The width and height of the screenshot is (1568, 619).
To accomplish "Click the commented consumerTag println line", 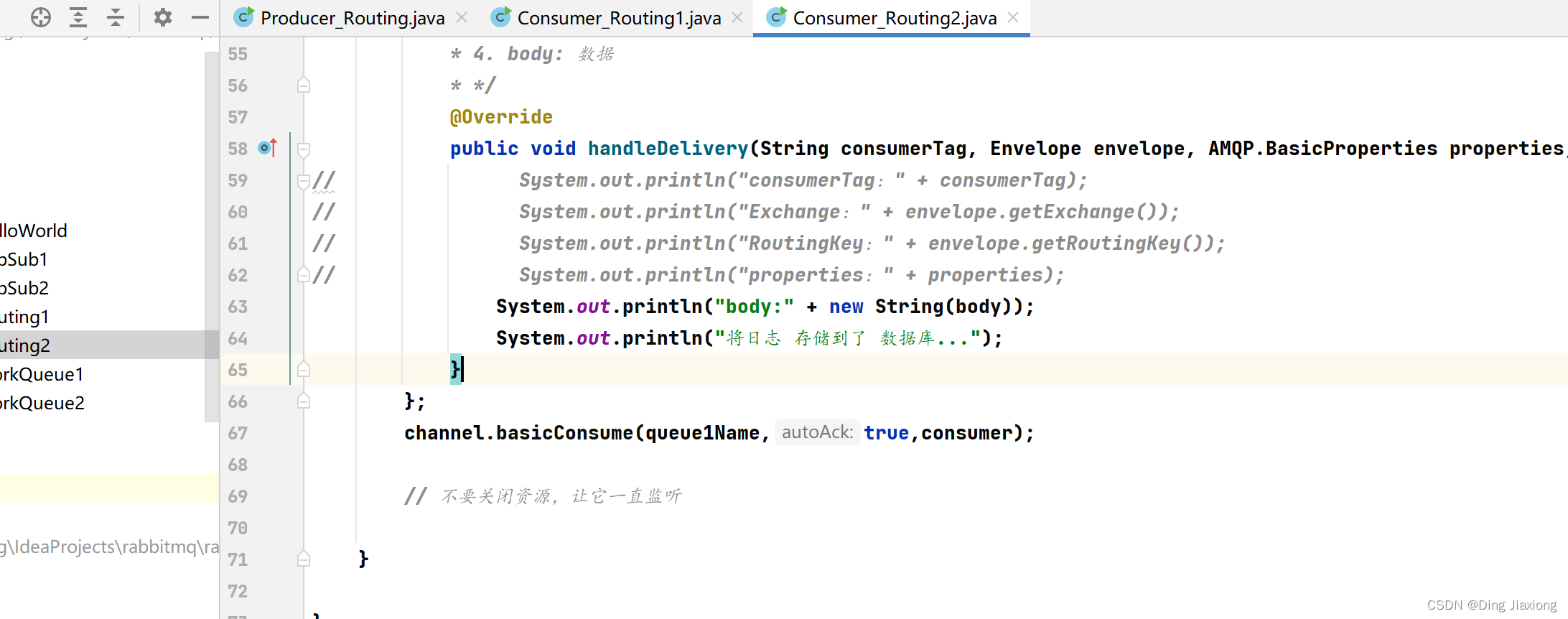I will [x=803, y=180].
